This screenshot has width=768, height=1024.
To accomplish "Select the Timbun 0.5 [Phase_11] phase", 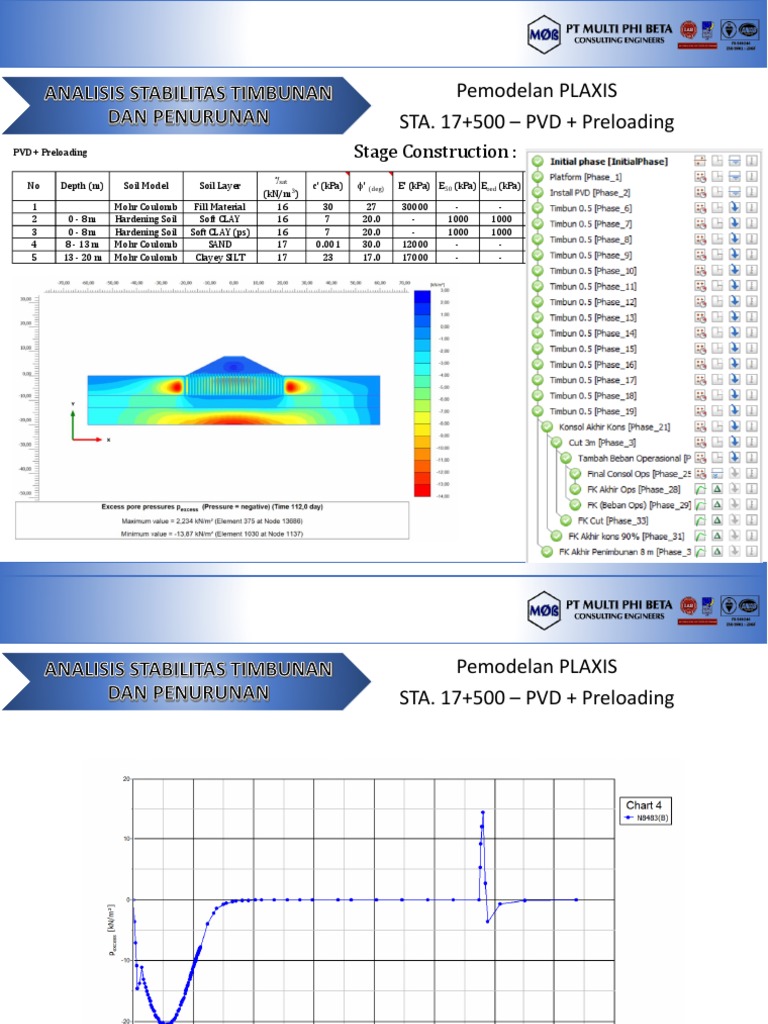I will [593, 286].
